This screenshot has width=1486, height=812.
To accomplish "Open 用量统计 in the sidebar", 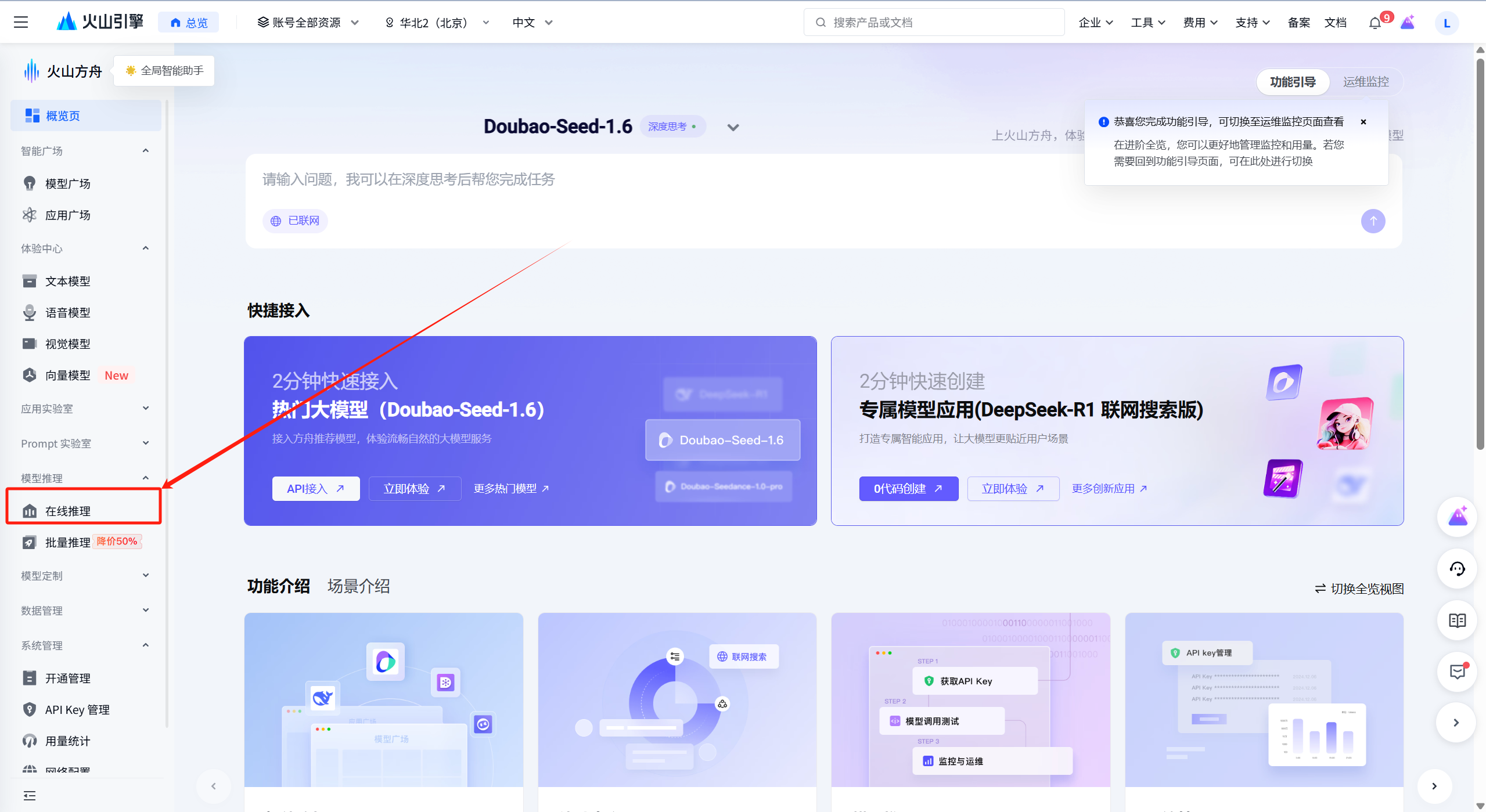I will pos(67,741).
